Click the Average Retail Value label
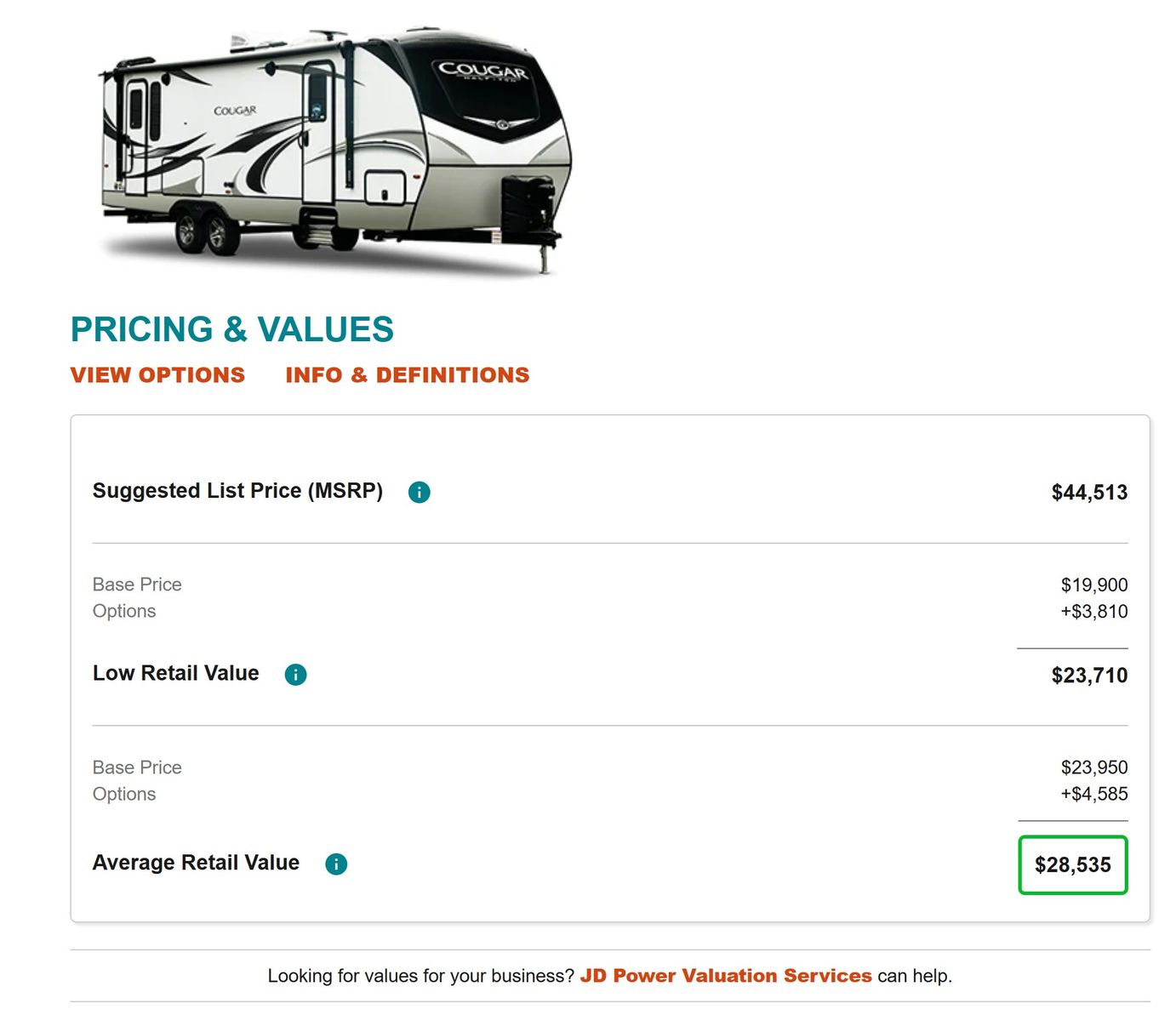Screen dimensions: 1176x1021 click(x=196, y=863)
